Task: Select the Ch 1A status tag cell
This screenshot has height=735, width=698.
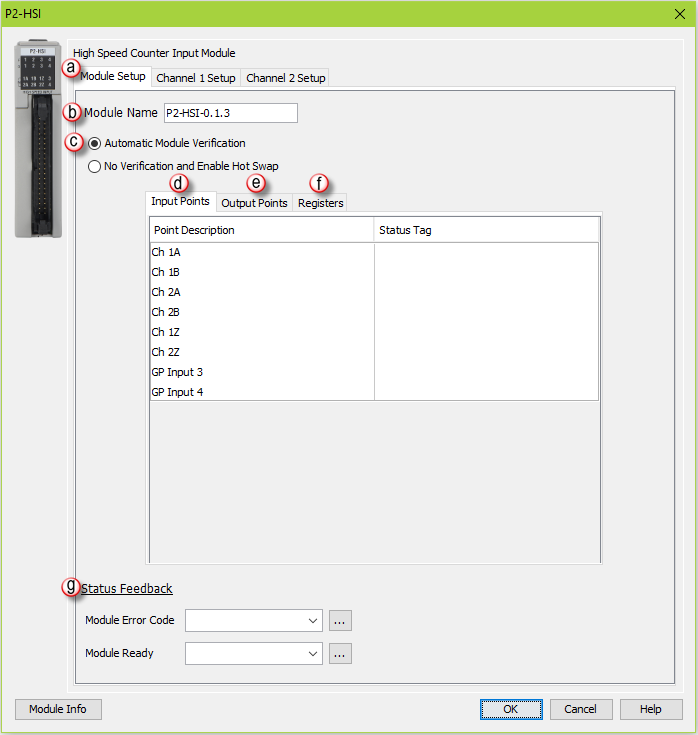Action: (486, 252)
